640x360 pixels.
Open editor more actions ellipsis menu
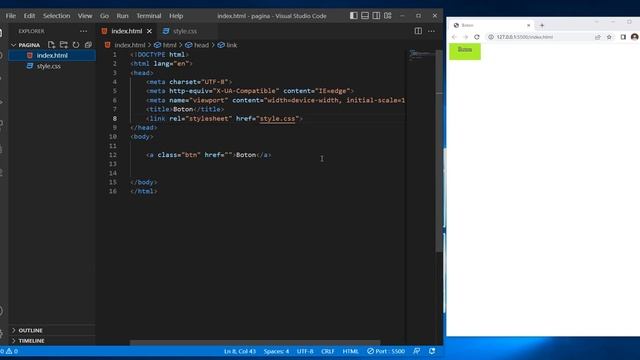pyautogui.click(x=431, y=31)
